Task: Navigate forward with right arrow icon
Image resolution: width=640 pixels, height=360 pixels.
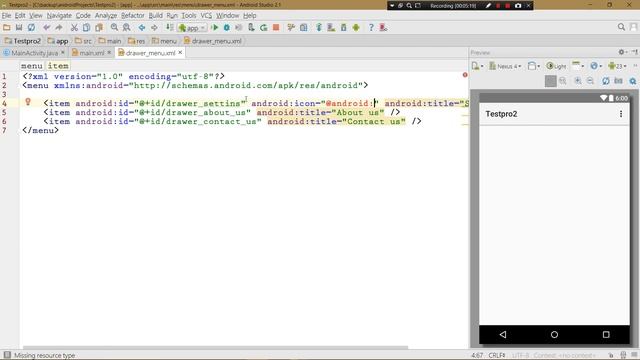Action: [x=154, y=27]
